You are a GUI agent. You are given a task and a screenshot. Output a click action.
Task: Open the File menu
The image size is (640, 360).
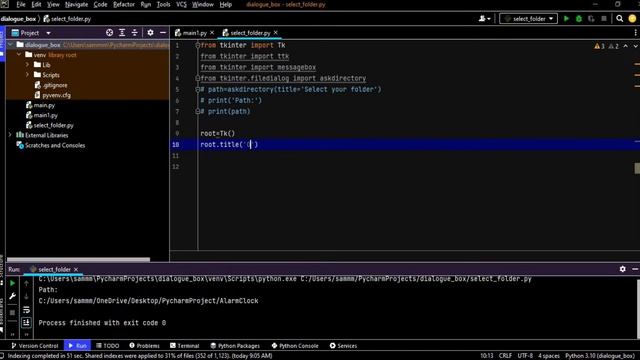(21, 4)
